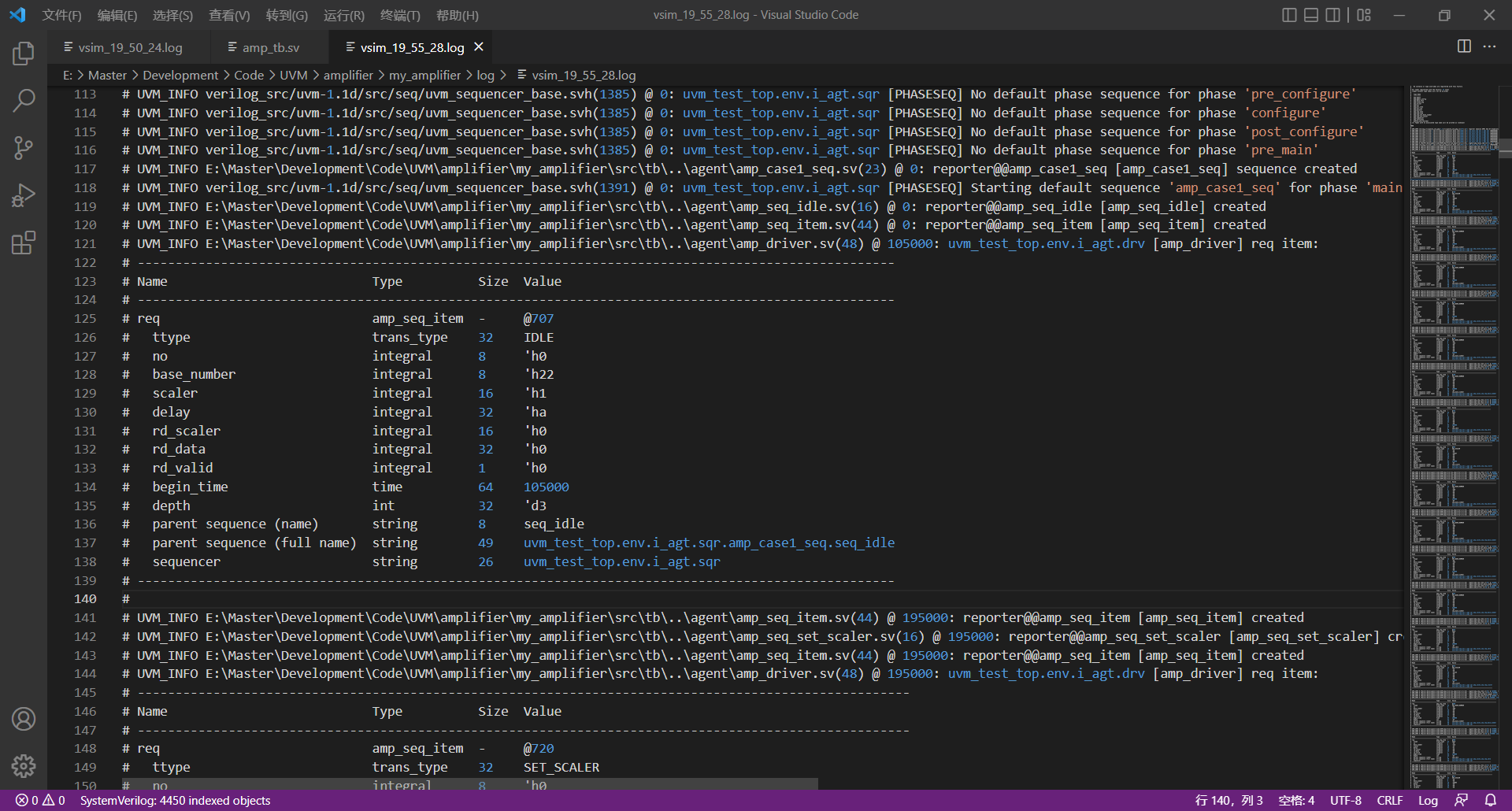
Task: Open the 运行(R) menu
Action: [x=344, y=15]
